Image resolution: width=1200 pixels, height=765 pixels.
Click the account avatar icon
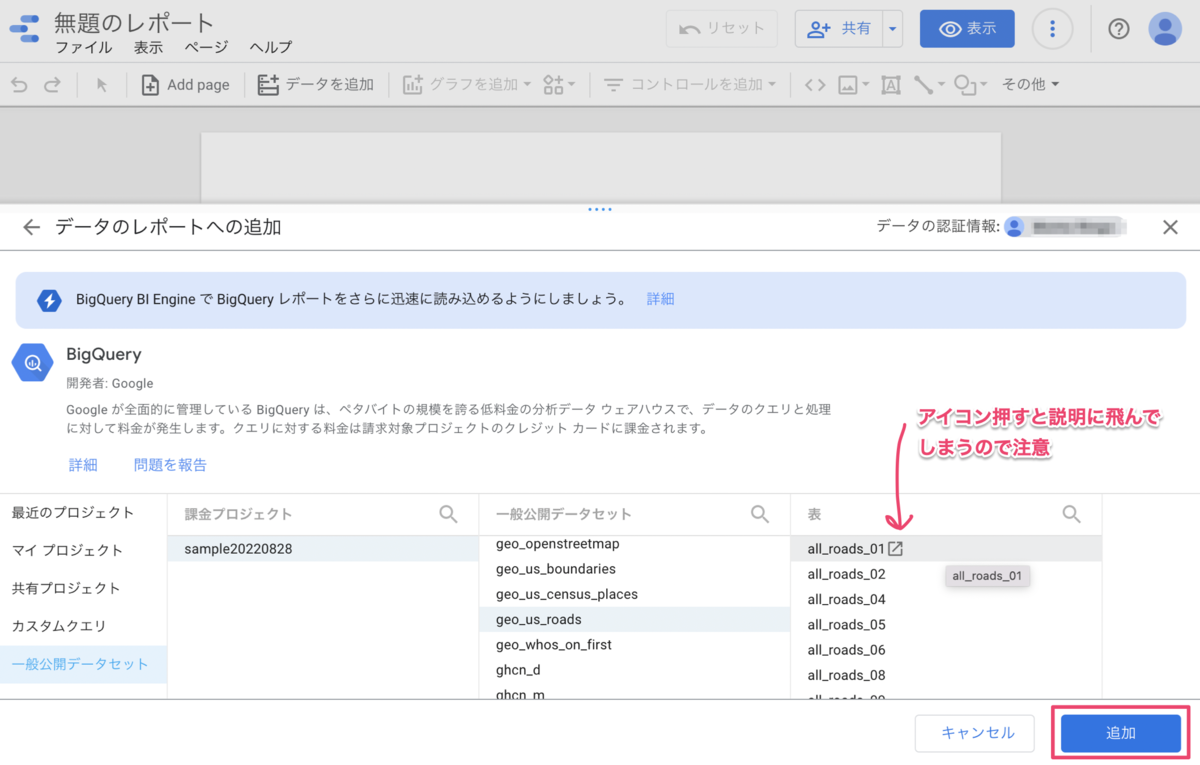1165,29
